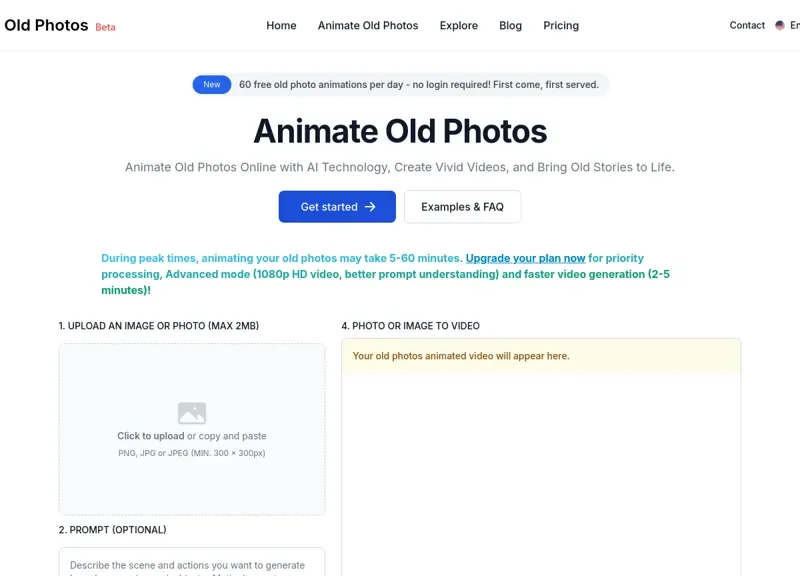
Task: Click '1. UPLOAD AN IMAGE OR PHOTO' label
Action: pos(159,326)
